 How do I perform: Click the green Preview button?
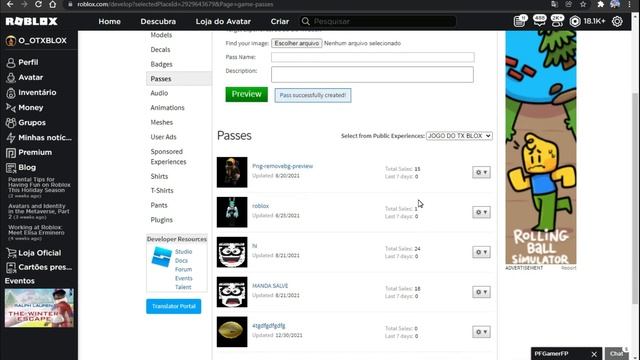(x=247, y=94)
